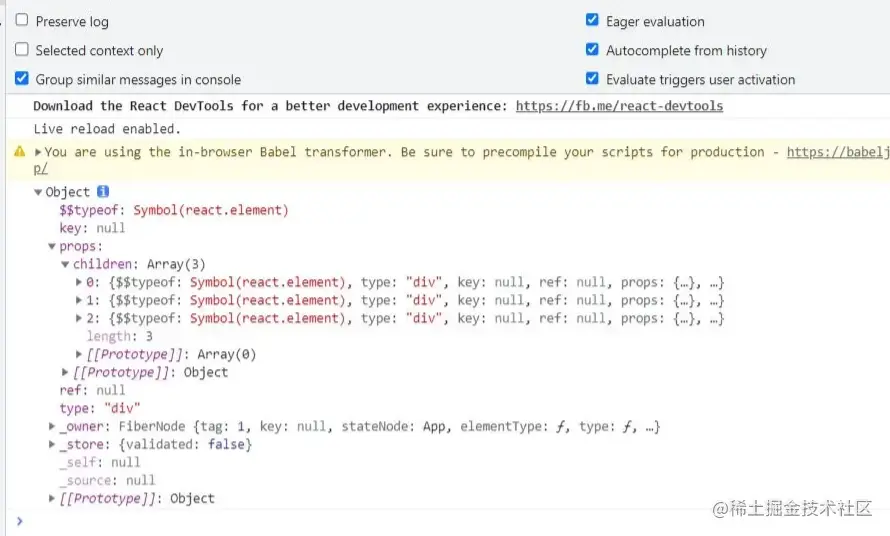The width and height of the screenshot is (890, 536).
Task: Expand the [[Prototype]]: Array(0) entry
Action: [79, 354]
